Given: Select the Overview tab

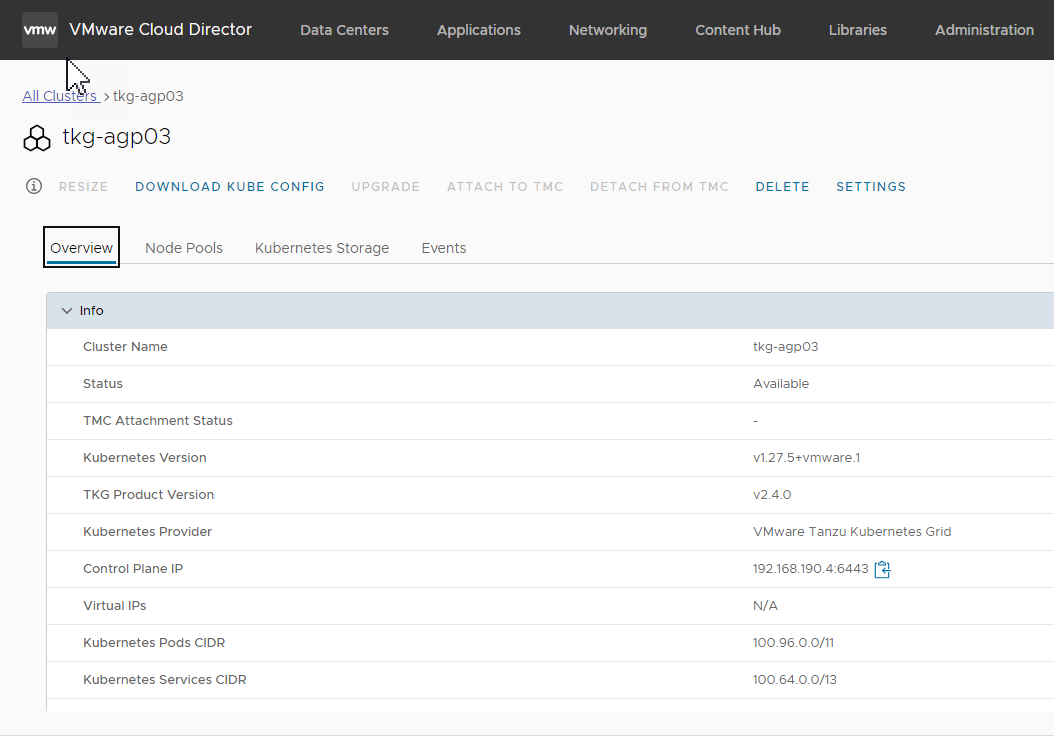Looking at the screenshot, I should tap(81, 247).
